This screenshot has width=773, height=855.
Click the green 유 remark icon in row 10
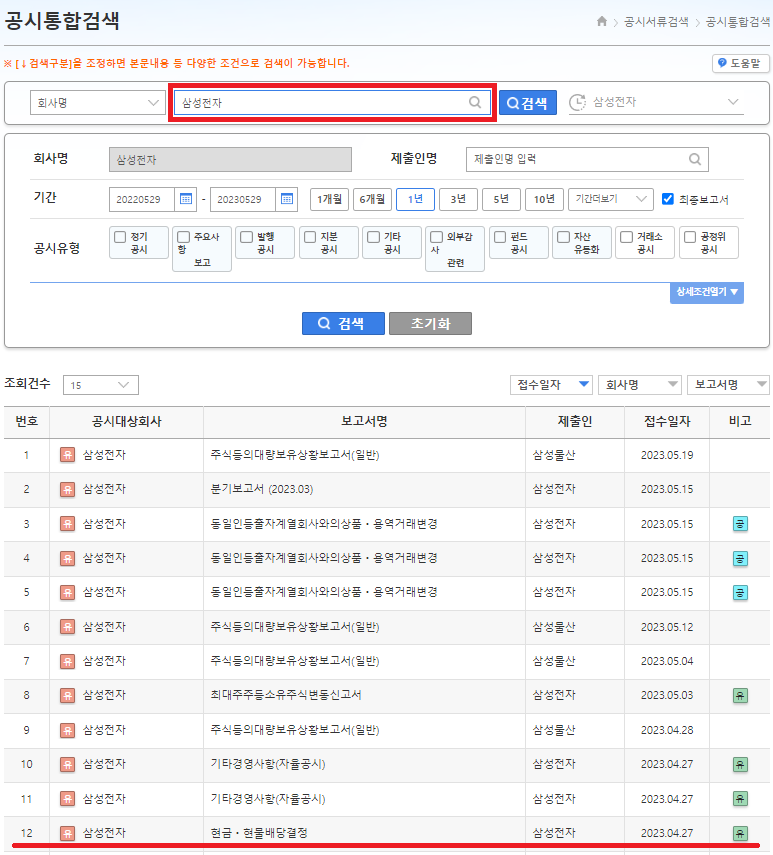pos(740,764)
